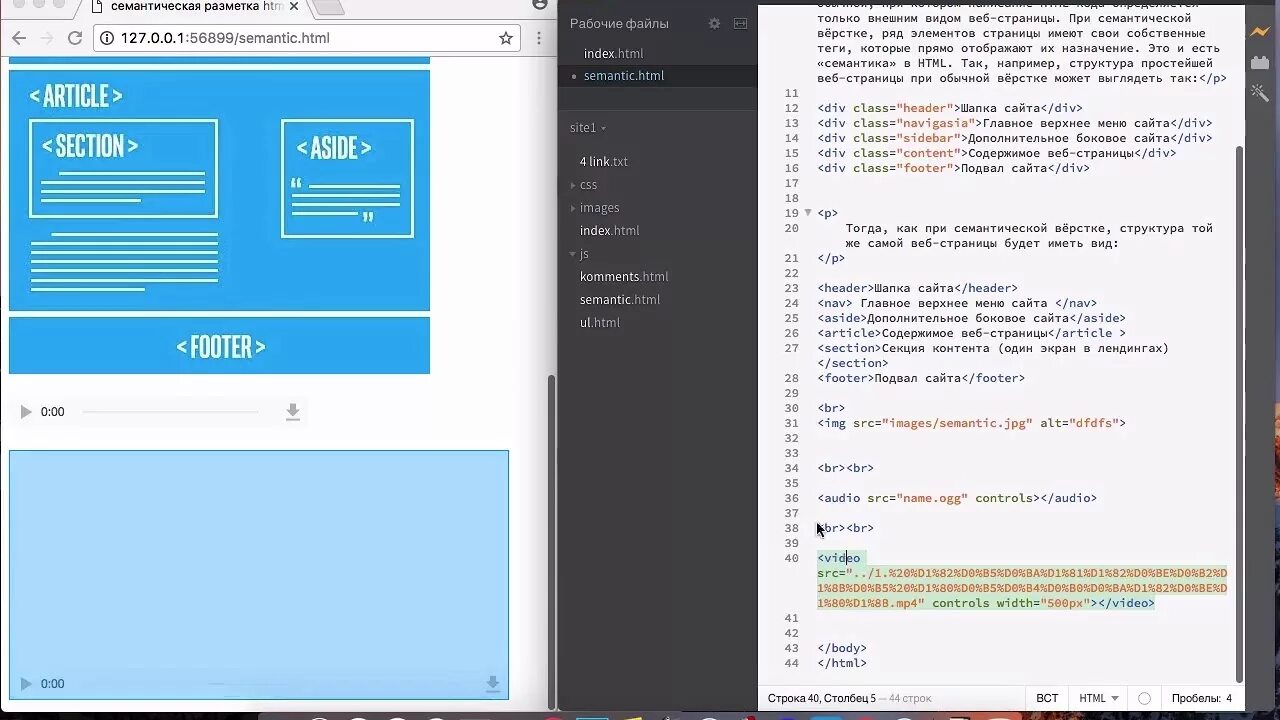
Task: Open index.html in site1 tree
Action: (609, 231)
